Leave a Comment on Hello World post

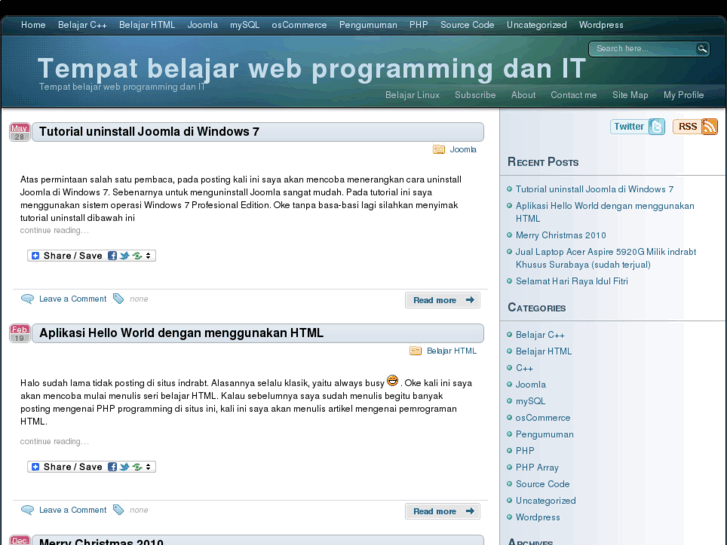(73, 510)
